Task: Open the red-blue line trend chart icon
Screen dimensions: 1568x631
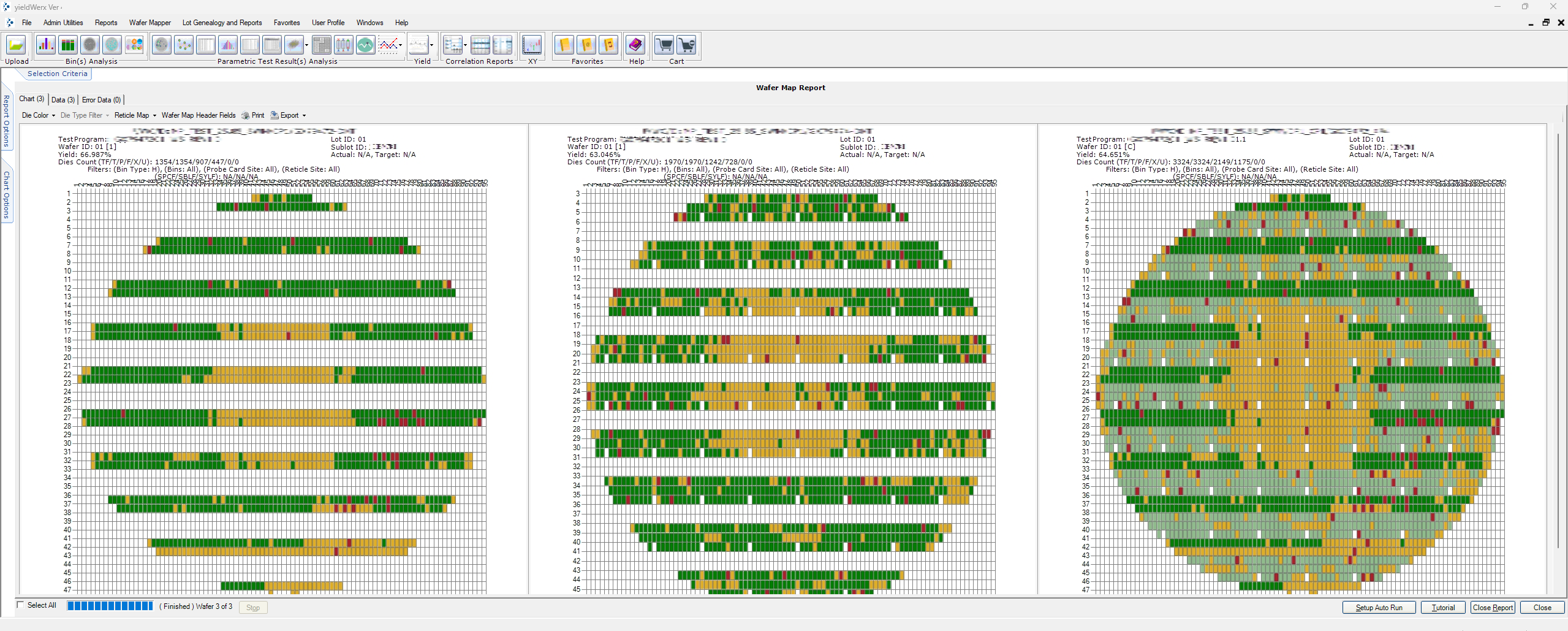Action: click(x=388, y=45)
